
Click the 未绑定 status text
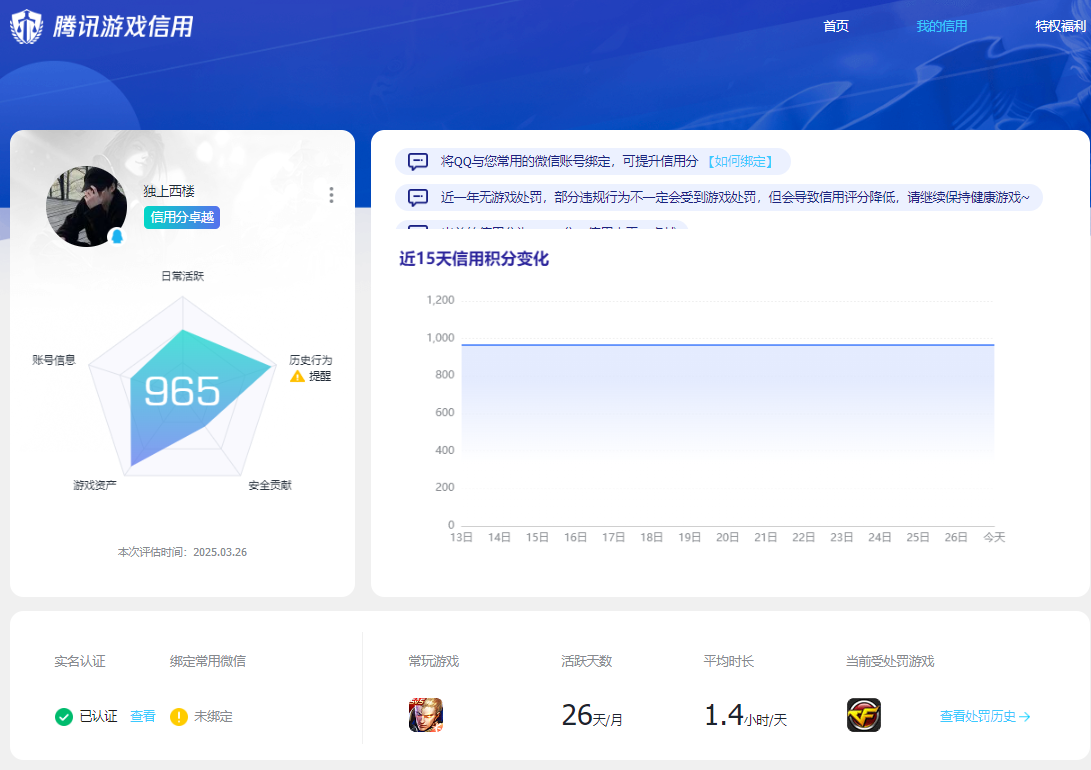point(213,716)
